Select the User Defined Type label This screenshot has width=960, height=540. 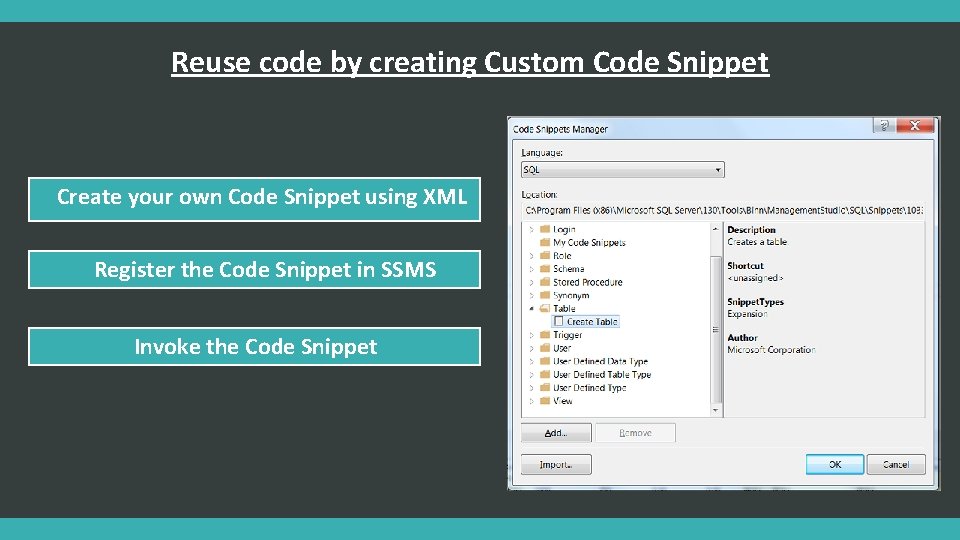pyautogui.click(x=590, y=388)
